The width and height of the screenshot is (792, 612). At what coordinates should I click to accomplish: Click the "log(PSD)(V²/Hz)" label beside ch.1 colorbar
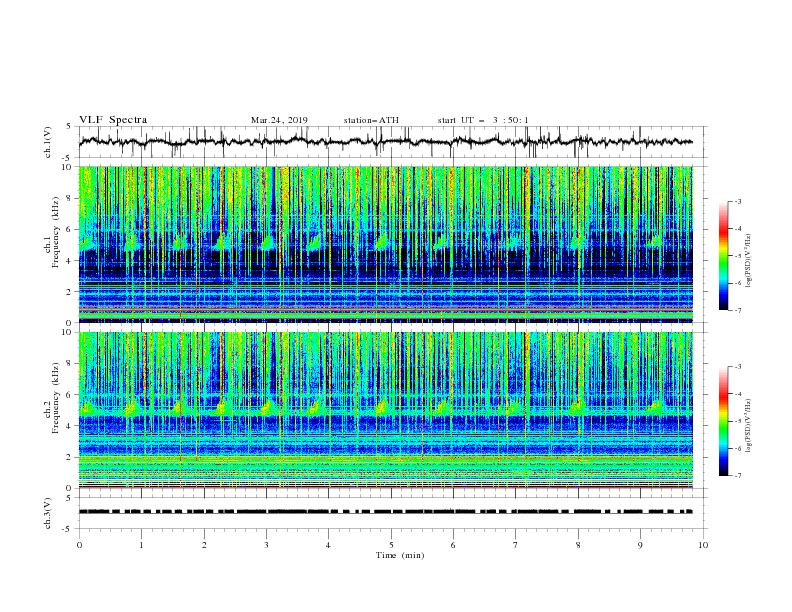(749, 260)
